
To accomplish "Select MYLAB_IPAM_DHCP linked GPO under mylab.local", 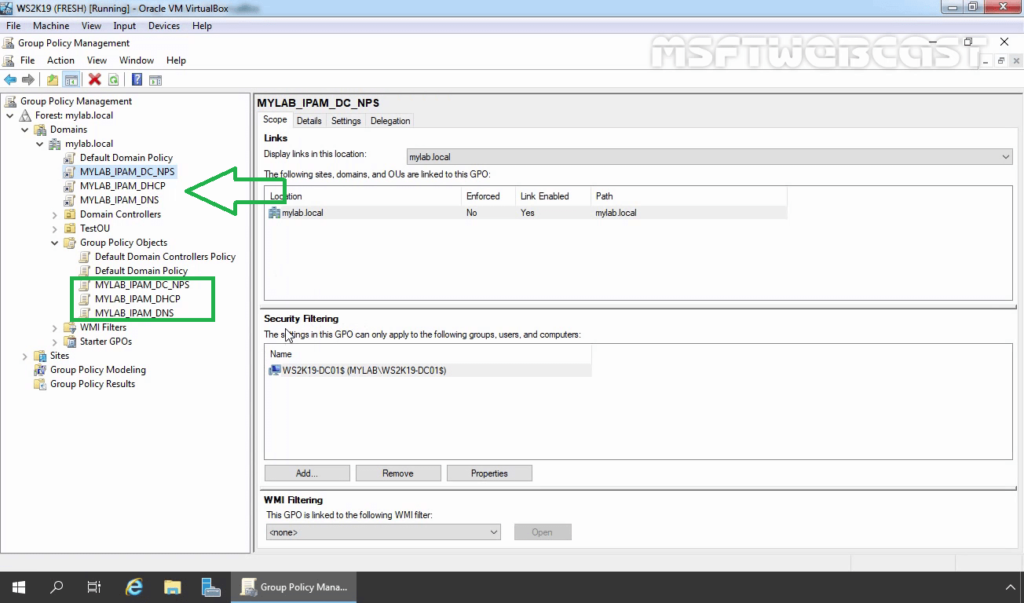I will click(122, 186).
